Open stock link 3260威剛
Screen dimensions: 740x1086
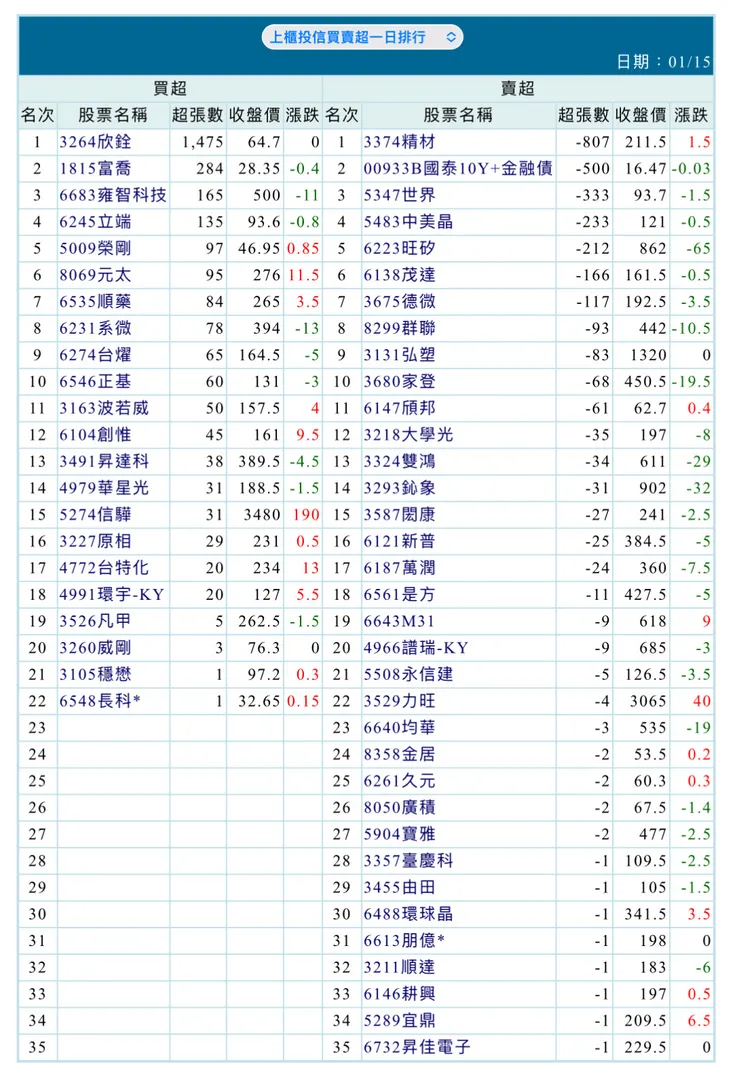pyautogui.click(x=95, y=648)
